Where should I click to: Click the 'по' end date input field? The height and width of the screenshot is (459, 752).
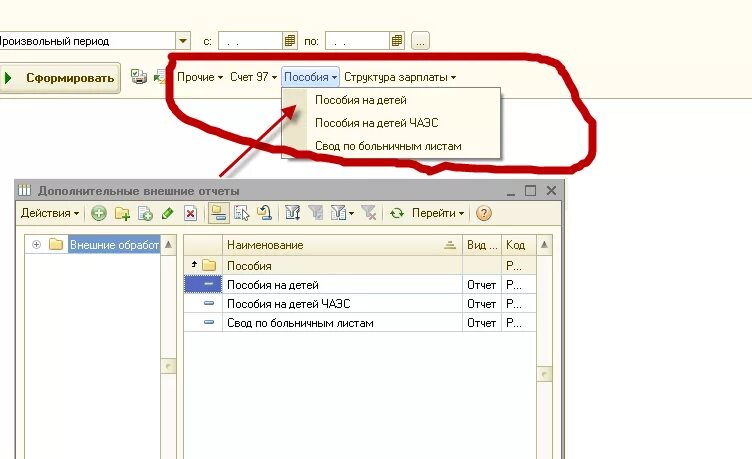[357, 41]
